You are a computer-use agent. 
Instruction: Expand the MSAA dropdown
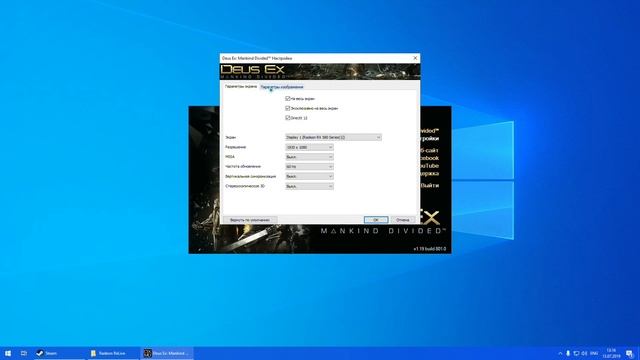point(309,157)
